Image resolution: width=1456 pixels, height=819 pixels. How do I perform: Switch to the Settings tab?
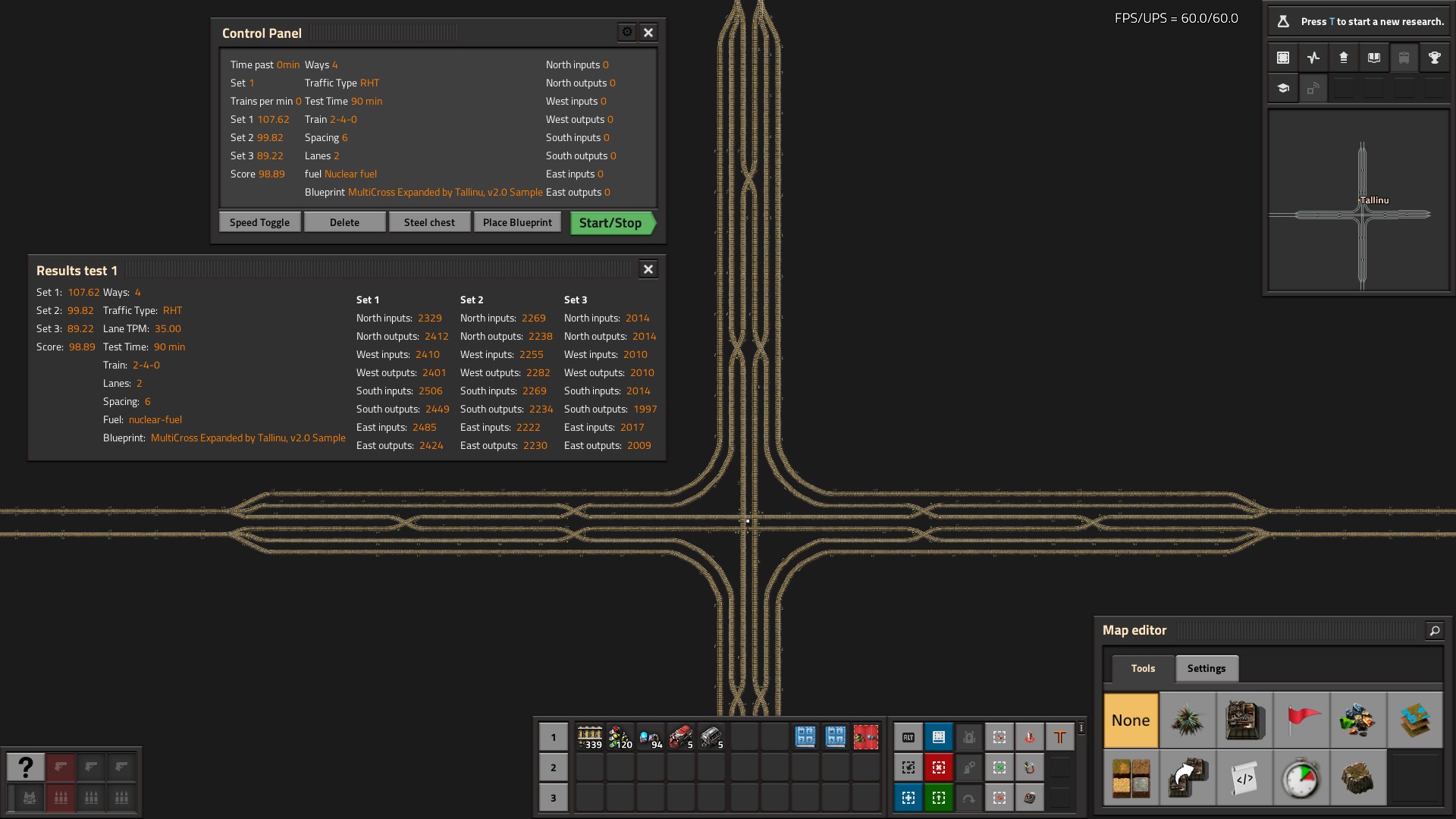pos(1207,668)
